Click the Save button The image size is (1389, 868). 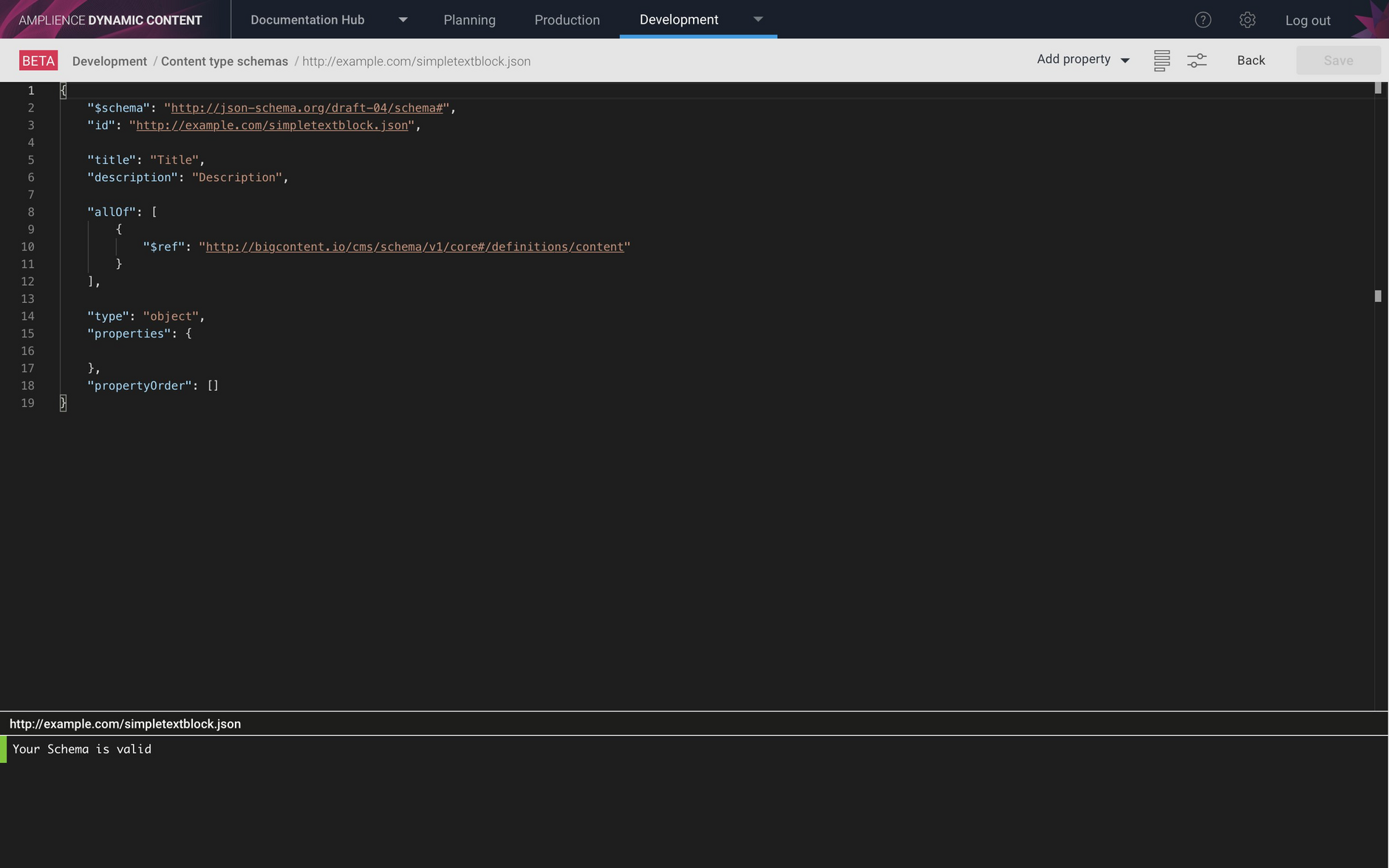click(x=1338, y=61)
